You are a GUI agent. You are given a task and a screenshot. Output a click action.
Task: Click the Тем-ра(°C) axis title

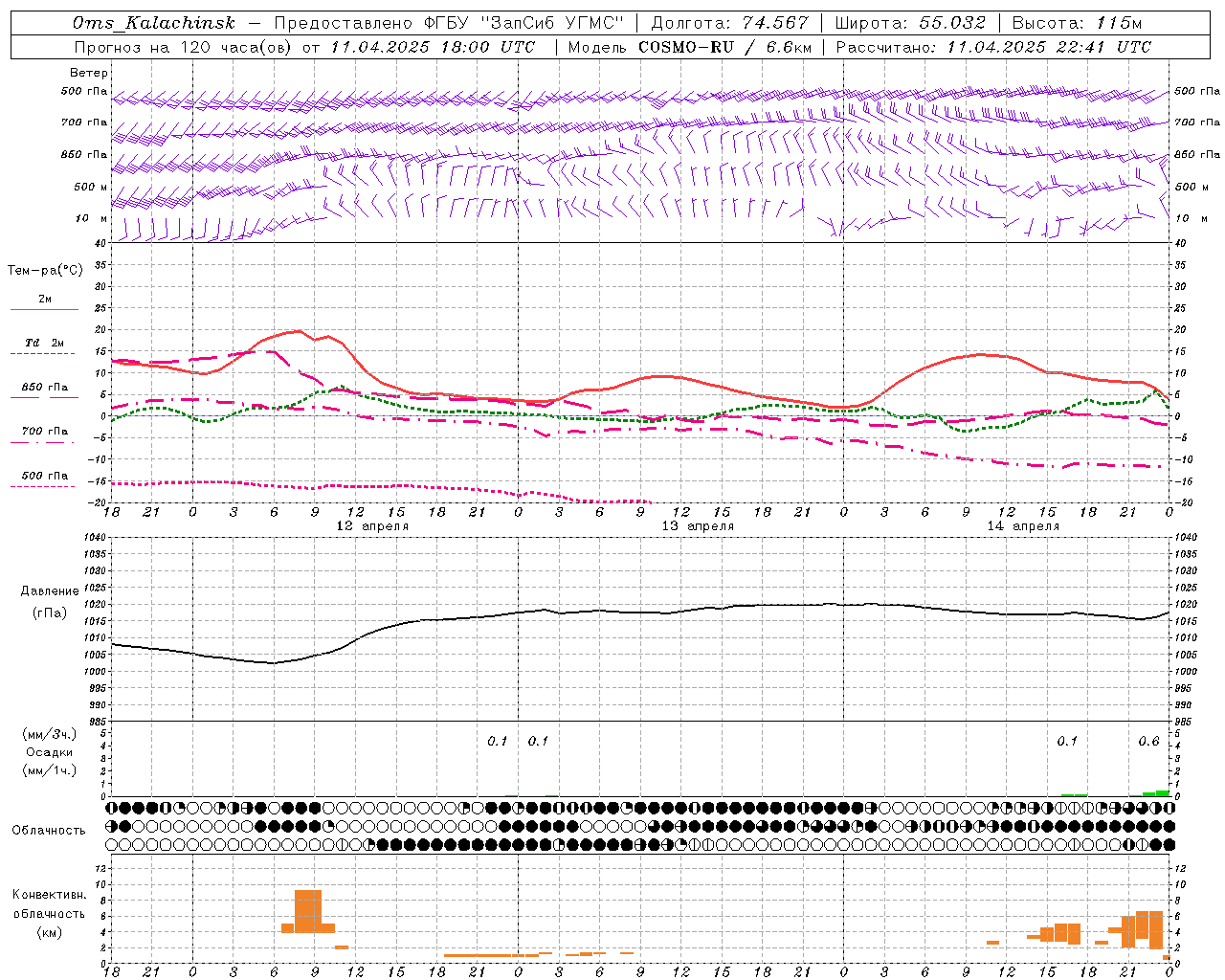(45, 271)
